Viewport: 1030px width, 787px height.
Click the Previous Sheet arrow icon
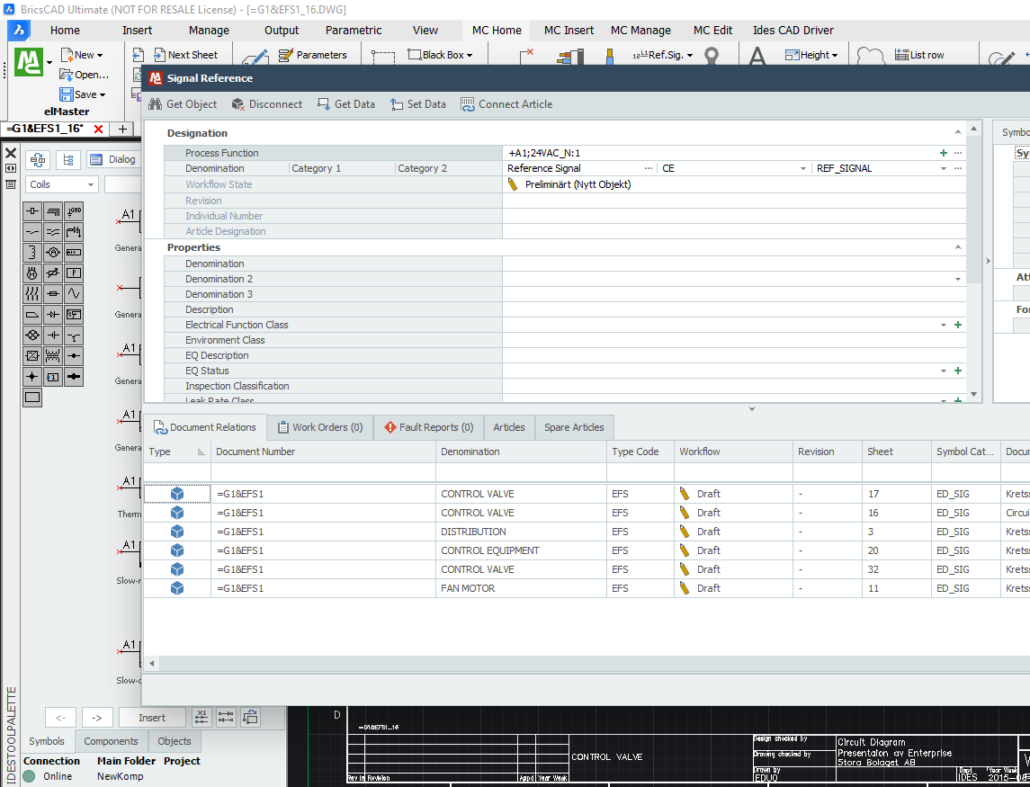coord(138,55)
